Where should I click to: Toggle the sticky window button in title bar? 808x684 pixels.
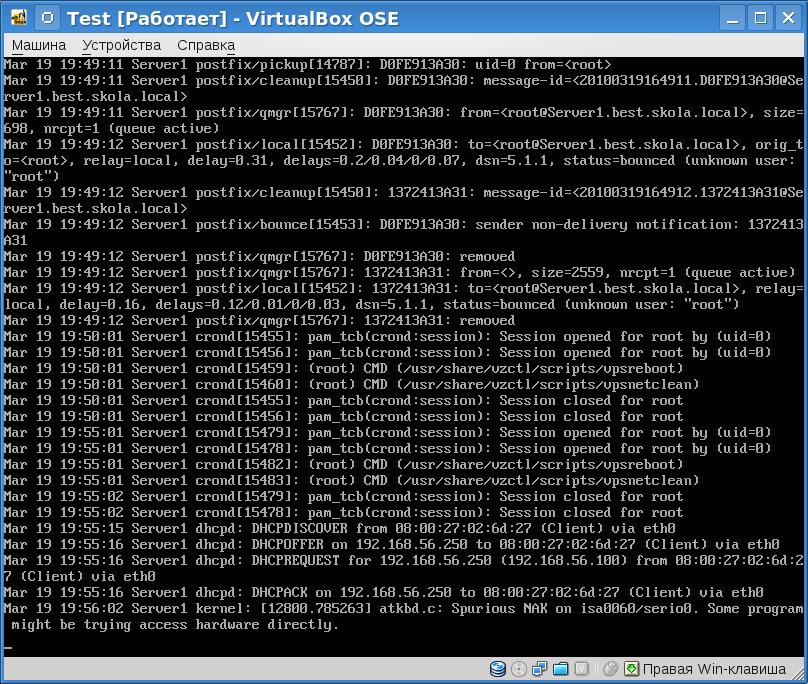[45, 18]
